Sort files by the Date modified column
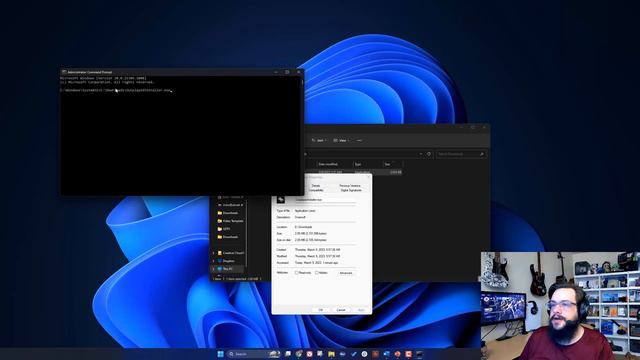This screenshot has height=360, width=640. coord(329,164)
